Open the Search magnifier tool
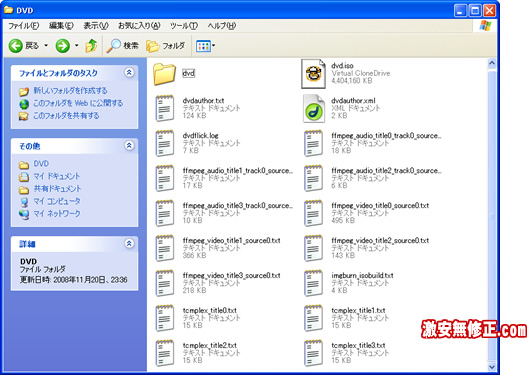The width and height of the screenshot is (527, 375). point(114,45)
